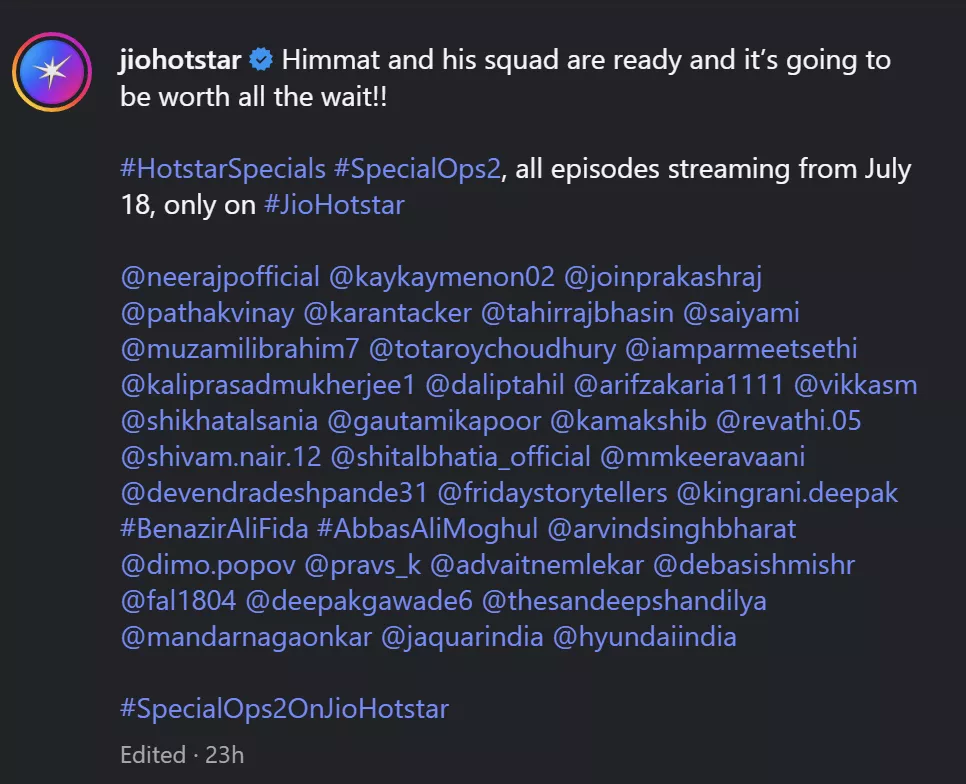The image size is (966, 784).
Task: Open the #HotstarSpecials hashtag
Action: pyautogui.click(x=222, y=168)
